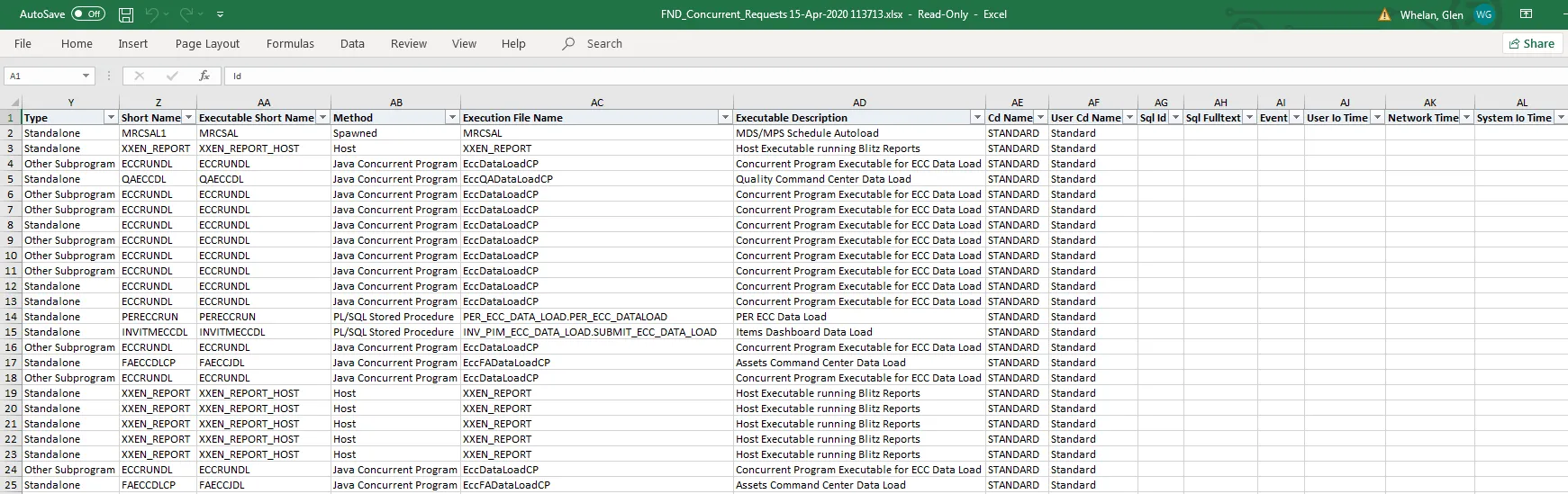Click the Search box in ribbon
Screen dimensions: 1568x494
(x=603, y=43)
